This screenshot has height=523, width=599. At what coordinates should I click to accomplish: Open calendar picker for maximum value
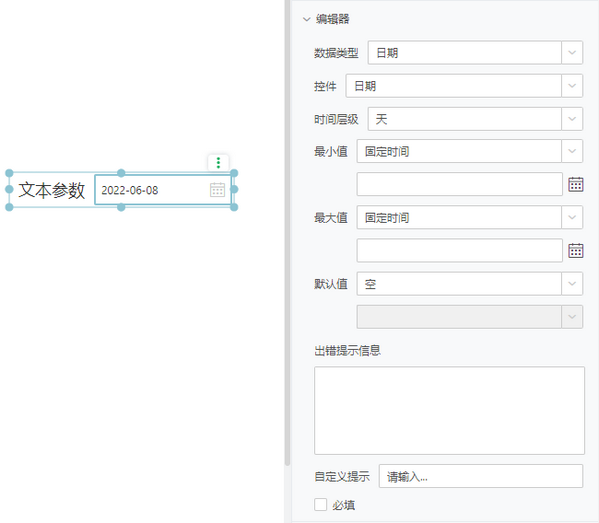pyautogui.click(x=576, y=251)
